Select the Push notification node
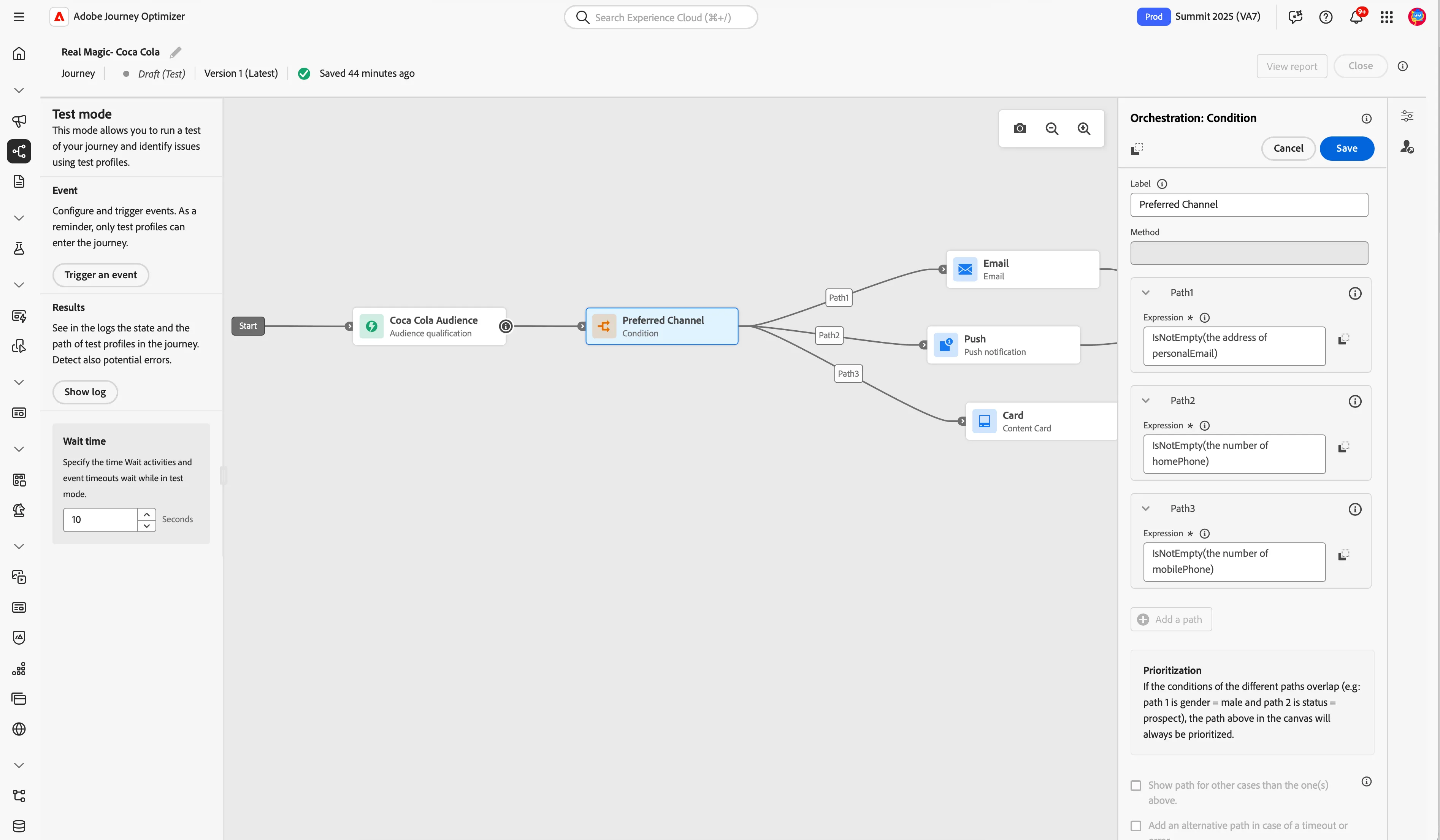1440x840 pixels. tap(1004, 345)
